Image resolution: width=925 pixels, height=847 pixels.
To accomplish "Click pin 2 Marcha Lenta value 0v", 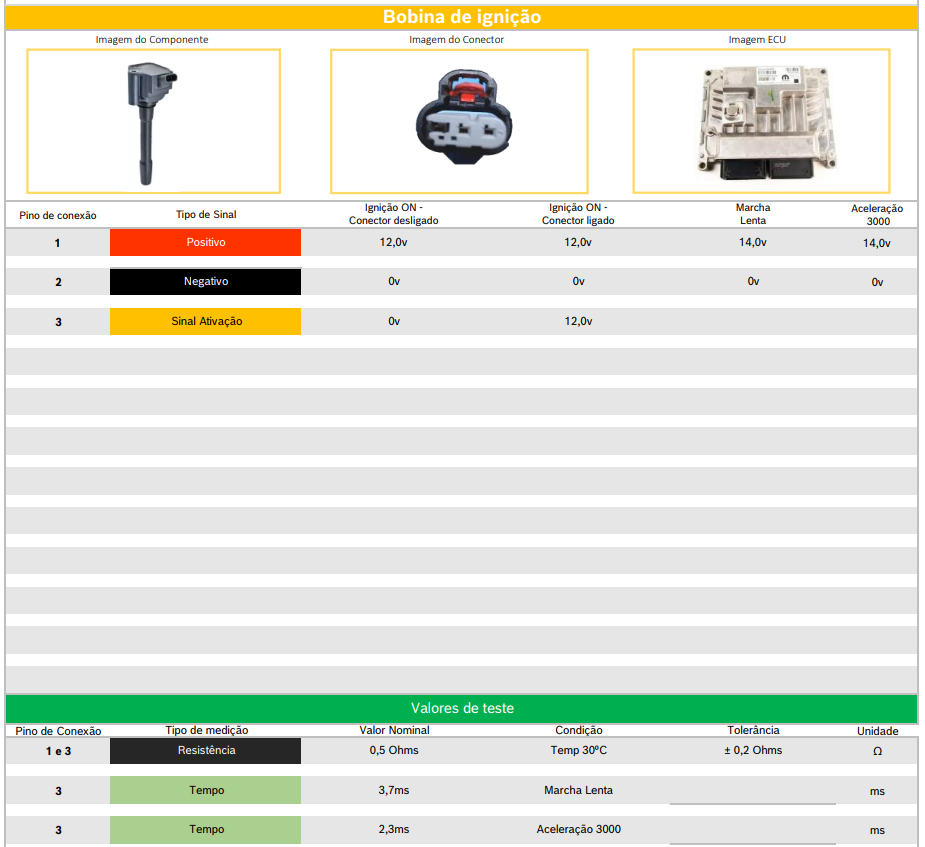I will (753, 281).
